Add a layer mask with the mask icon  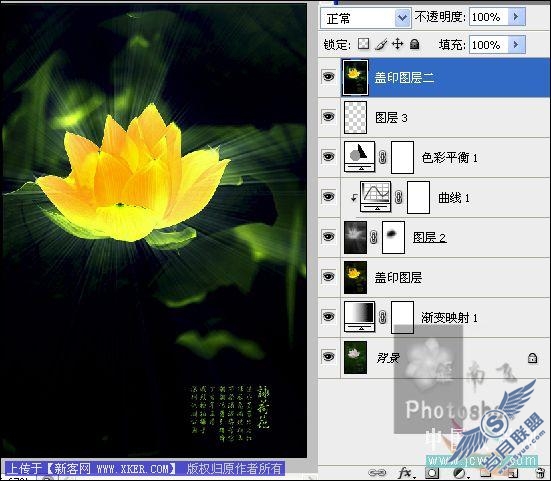(x=432, y=473)
